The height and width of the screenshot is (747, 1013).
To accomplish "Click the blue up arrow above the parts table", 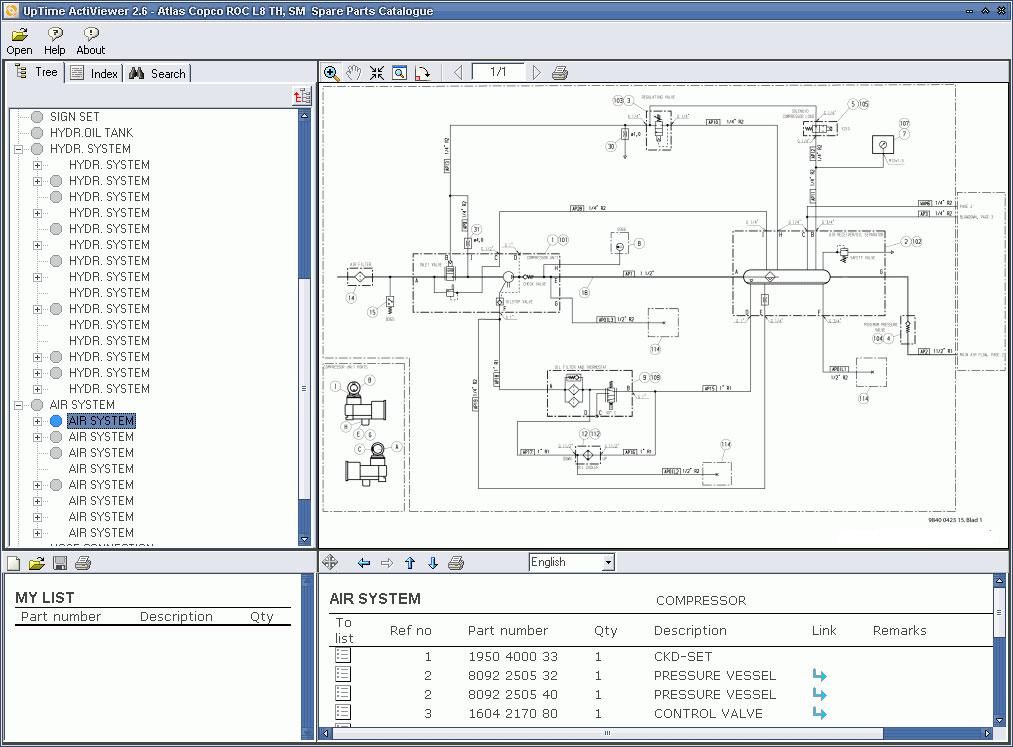I will [410, 563].
